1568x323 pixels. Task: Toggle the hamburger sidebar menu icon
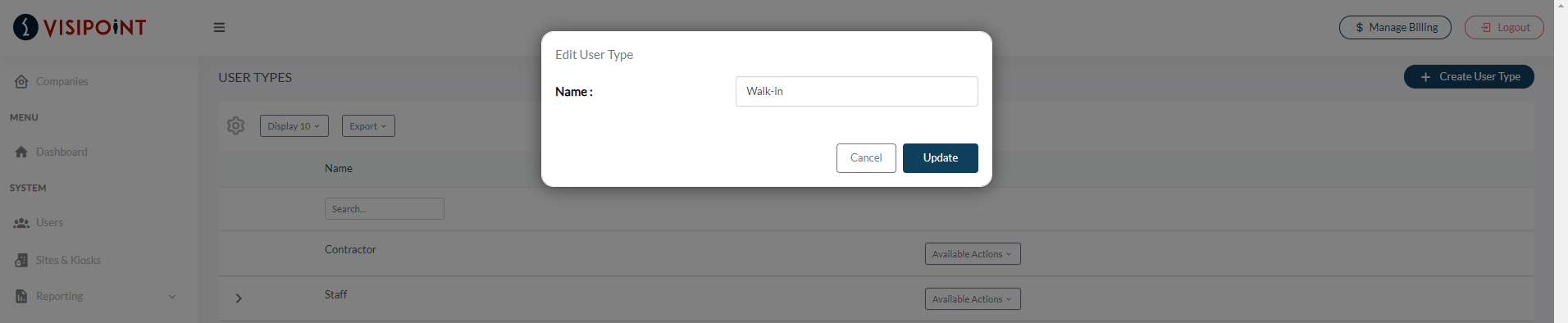coord(219,27)
